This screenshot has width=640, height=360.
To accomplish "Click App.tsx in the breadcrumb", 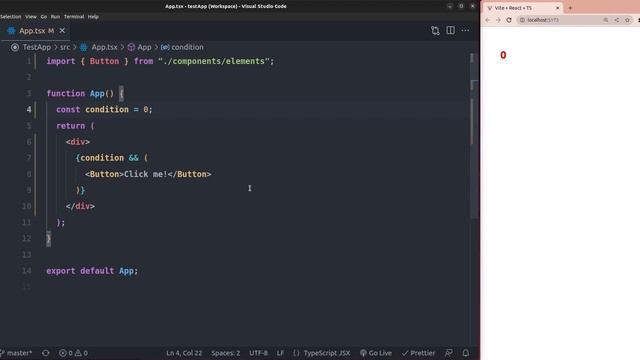I will click(x=104, y=47).
